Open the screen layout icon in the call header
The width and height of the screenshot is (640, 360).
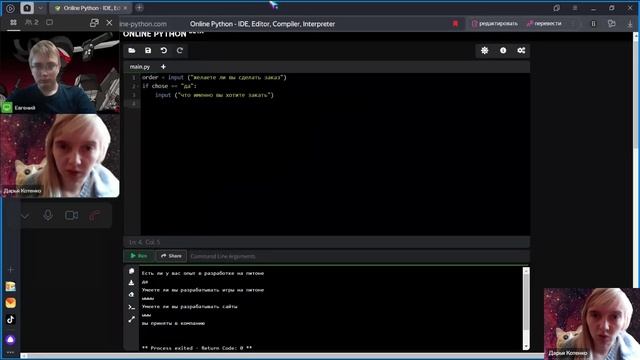49,22
